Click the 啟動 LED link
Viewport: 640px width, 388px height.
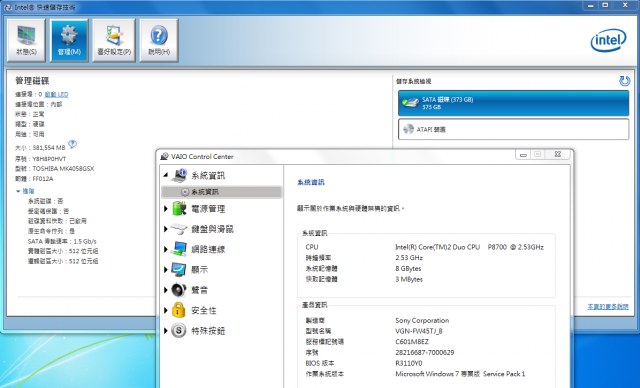point(56,94)
